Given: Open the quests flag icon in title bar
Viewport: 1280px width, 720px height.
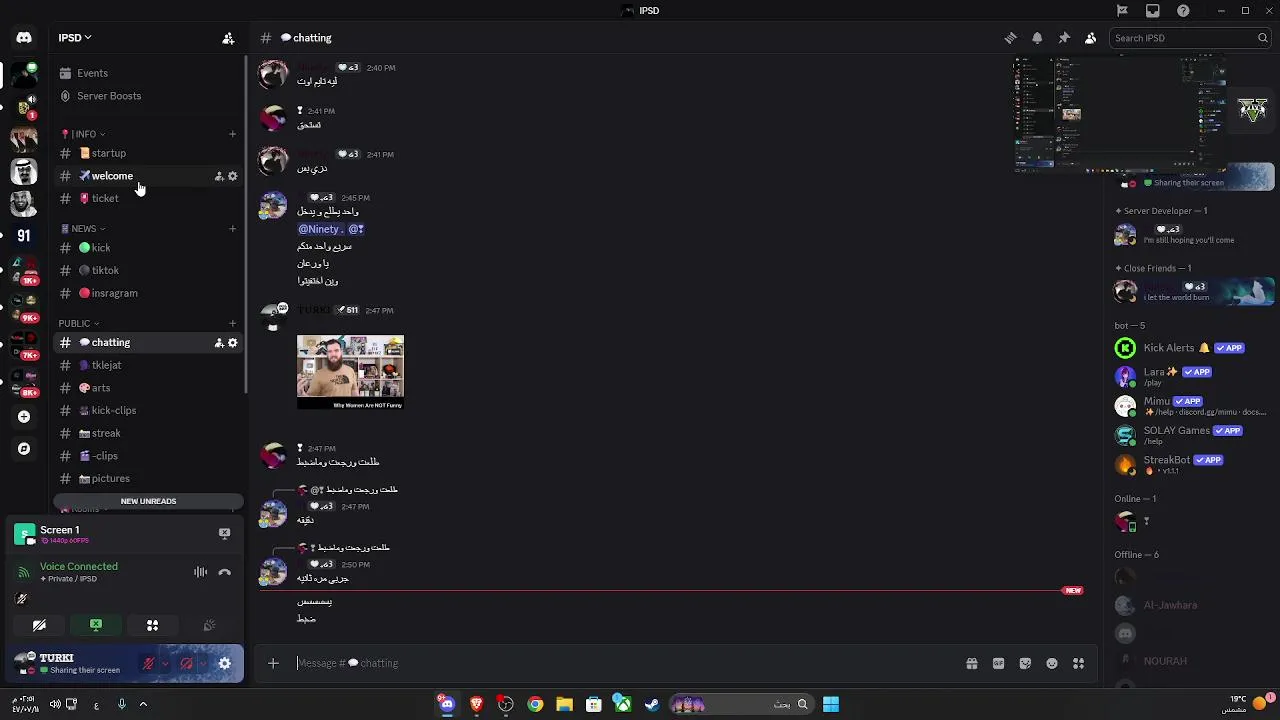Looking at the screenshot, I should pos(1122,11).
